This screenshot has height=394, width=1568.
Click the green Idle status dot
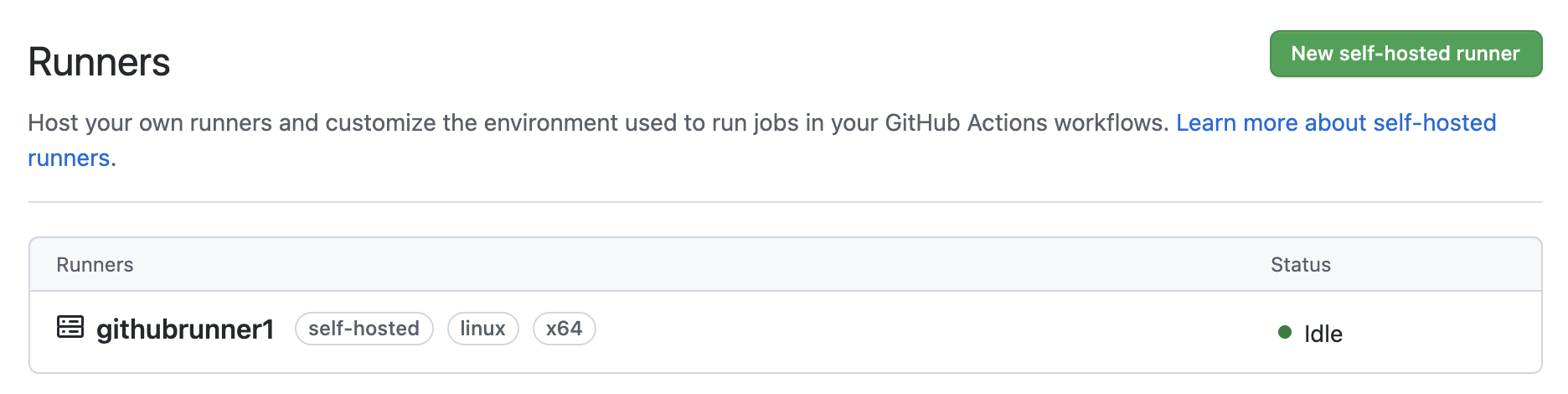point(1285,333)
